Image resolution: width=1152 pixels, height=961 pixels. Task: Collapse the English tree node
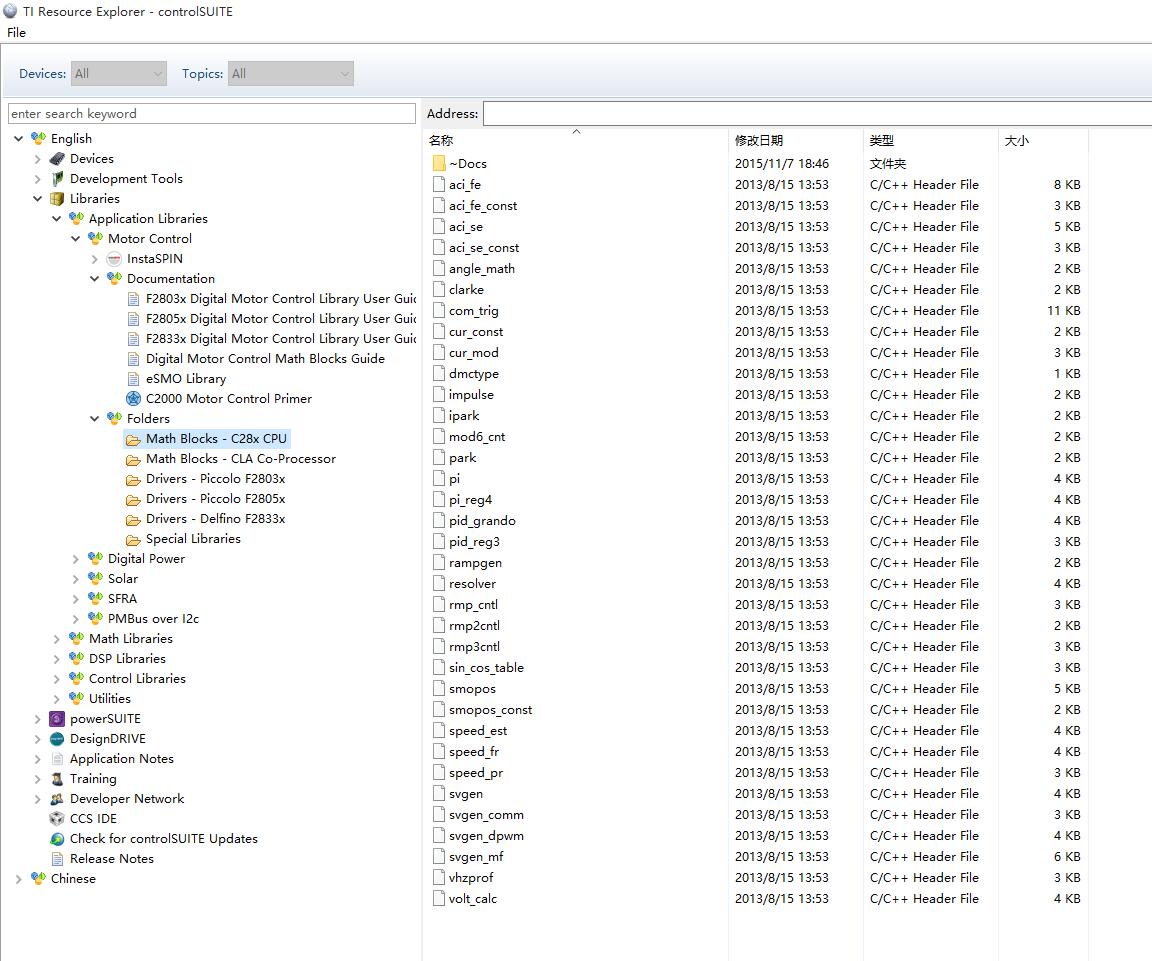(x=18, y=138)
